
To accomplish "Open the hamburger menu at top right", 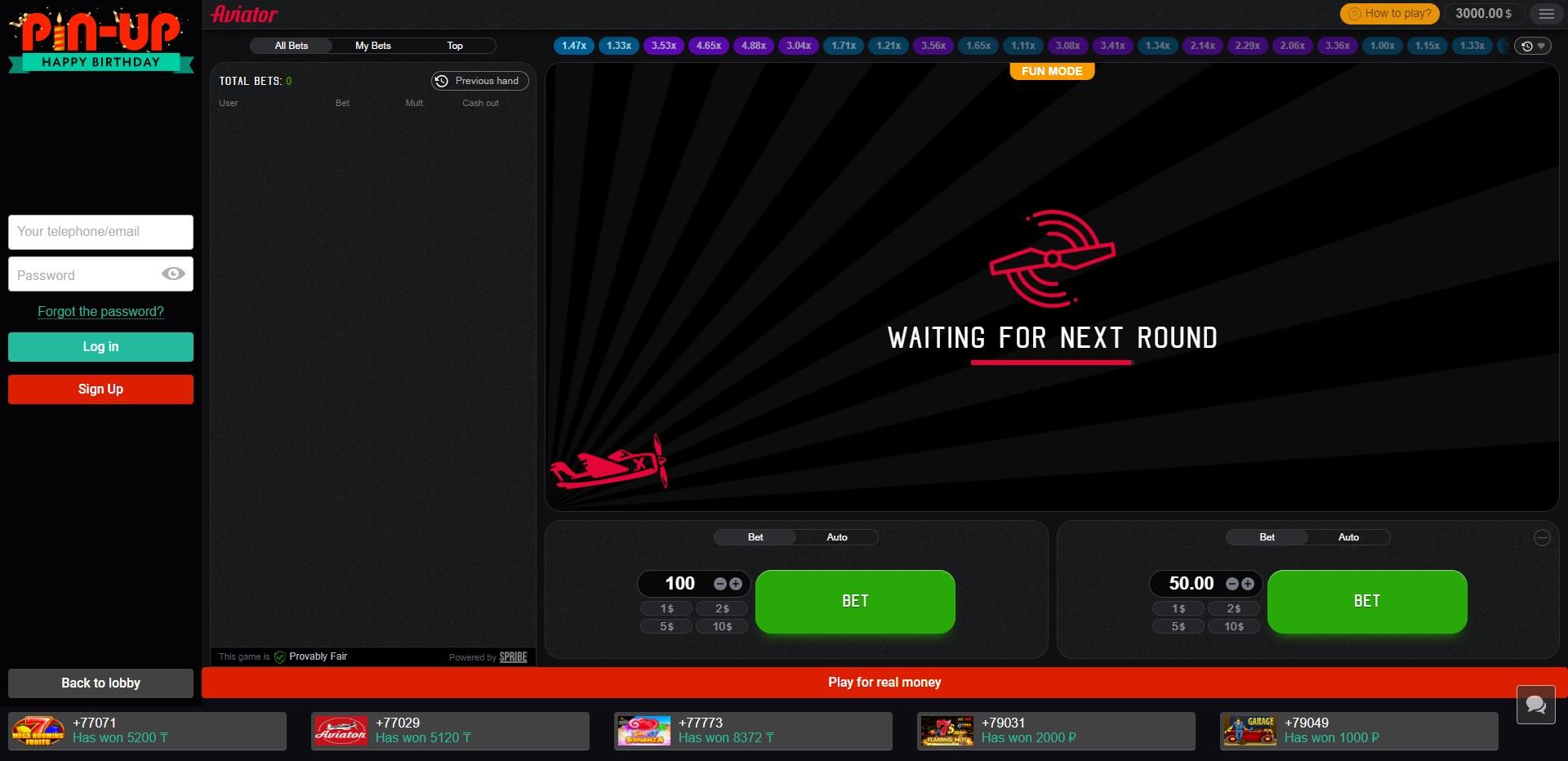I will [x=1546, y=14].
